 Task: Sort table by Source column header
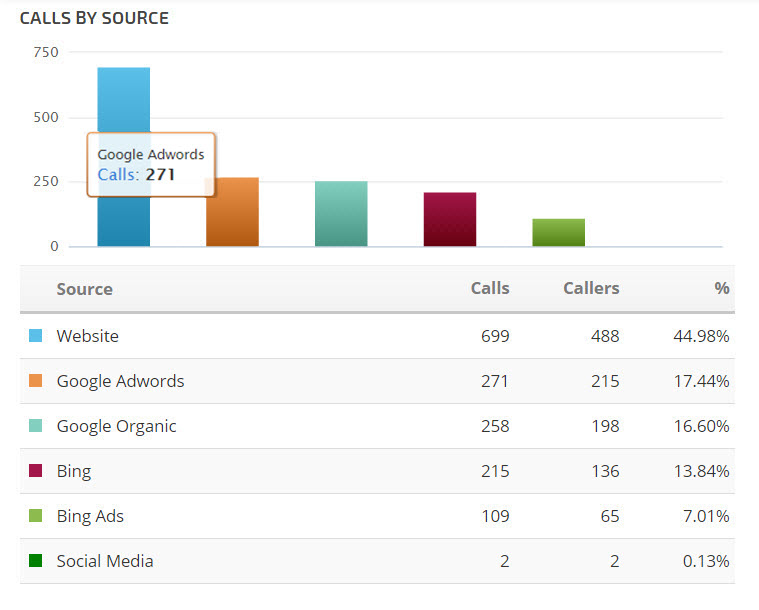pyautogui.click(x=85, y=289)
